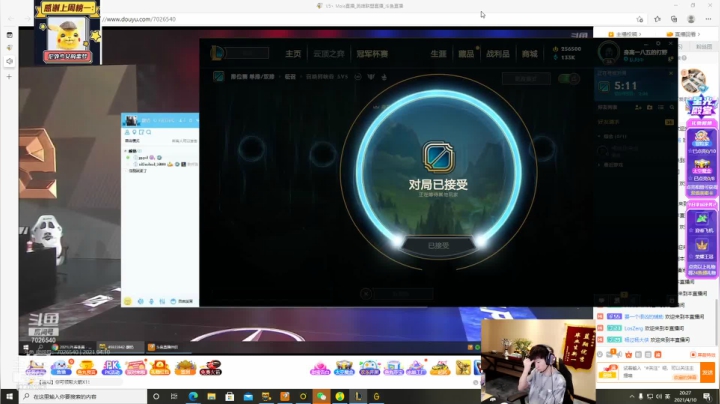This screenshot has height=404, width=720.
Task: Click the 全部榜单 link above chat
Action: 625,34
